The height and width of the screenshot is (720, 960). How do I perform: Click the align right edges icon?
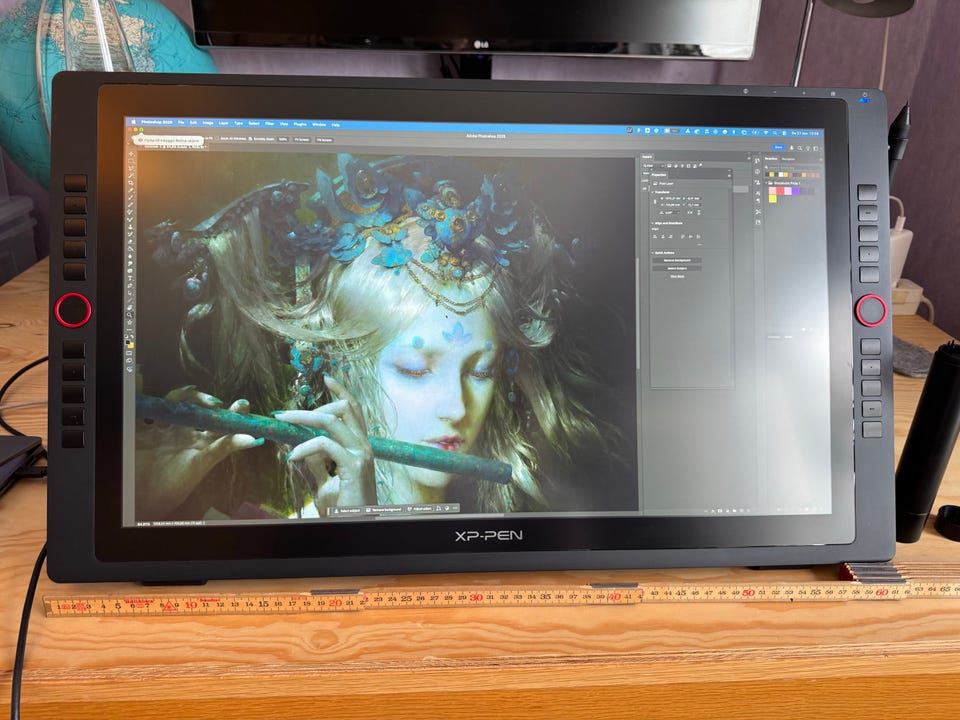(670, 236)
